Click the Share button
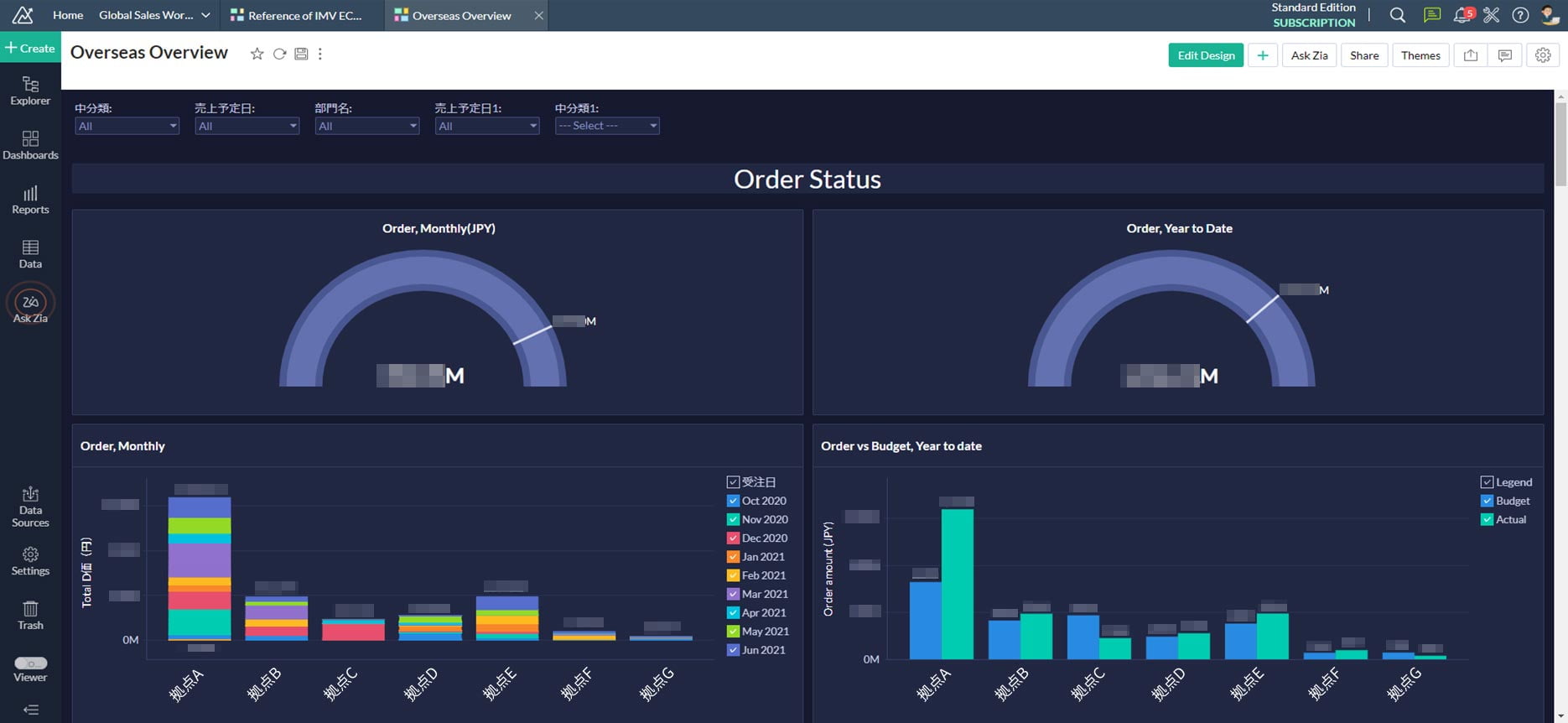1568x723 pixels. pos(1364,55)
